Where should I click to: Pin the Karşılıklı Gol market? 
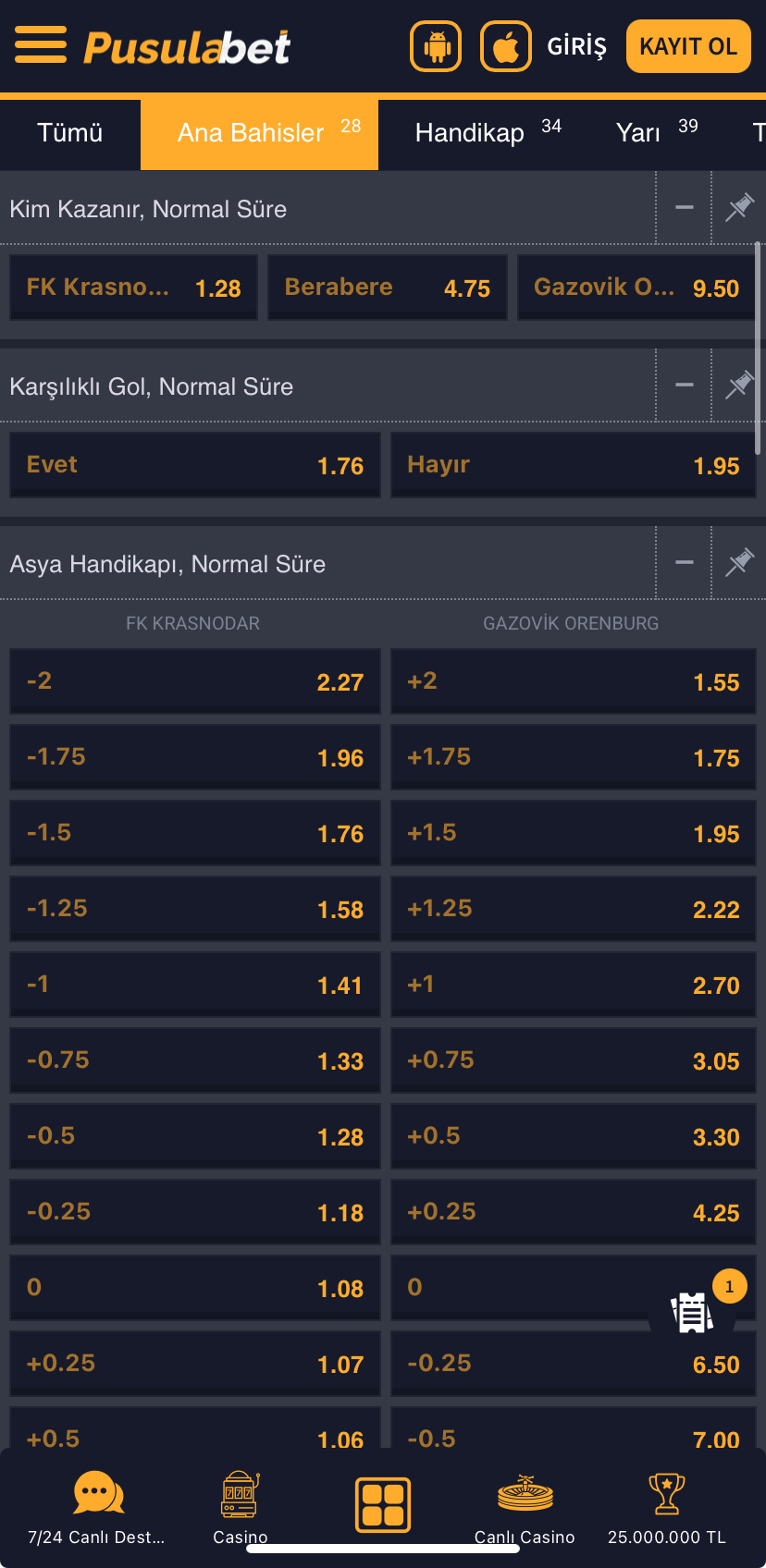coord(738,385)
